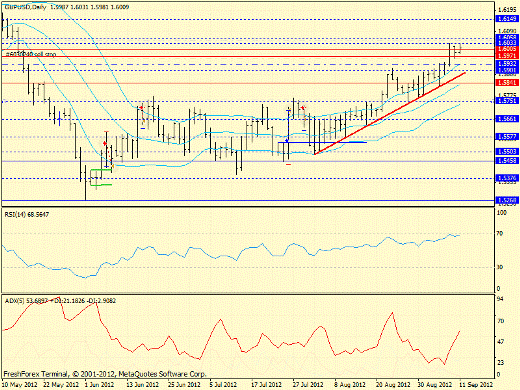Click the RSI 100 axis value
Screen dimensions: 520x390
coord(502,213)
